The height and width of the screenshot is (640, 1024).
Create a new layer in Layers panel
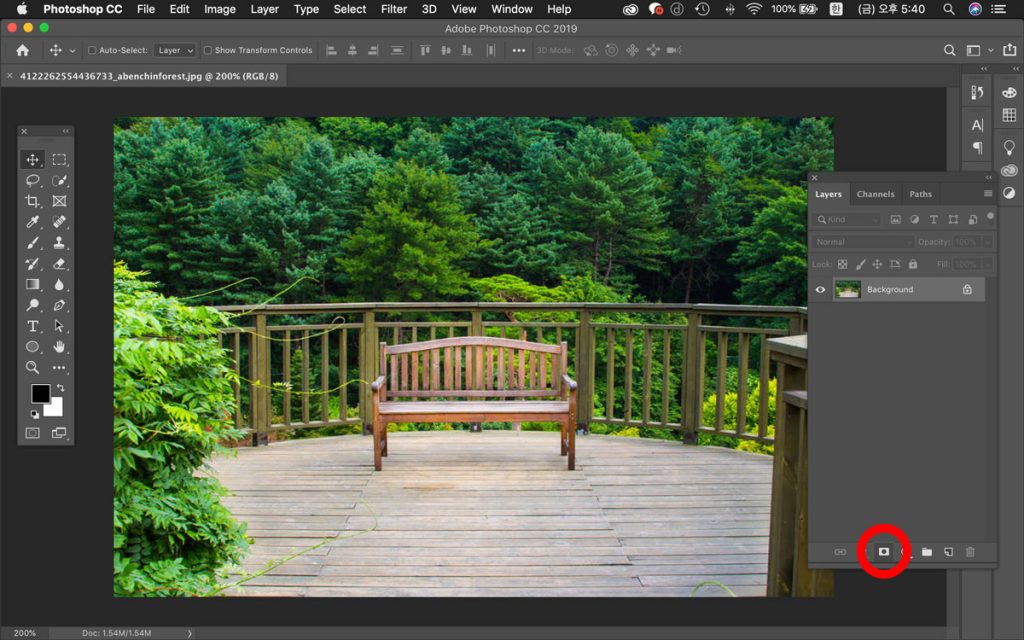pyautogui.click(x=948, y=552)
